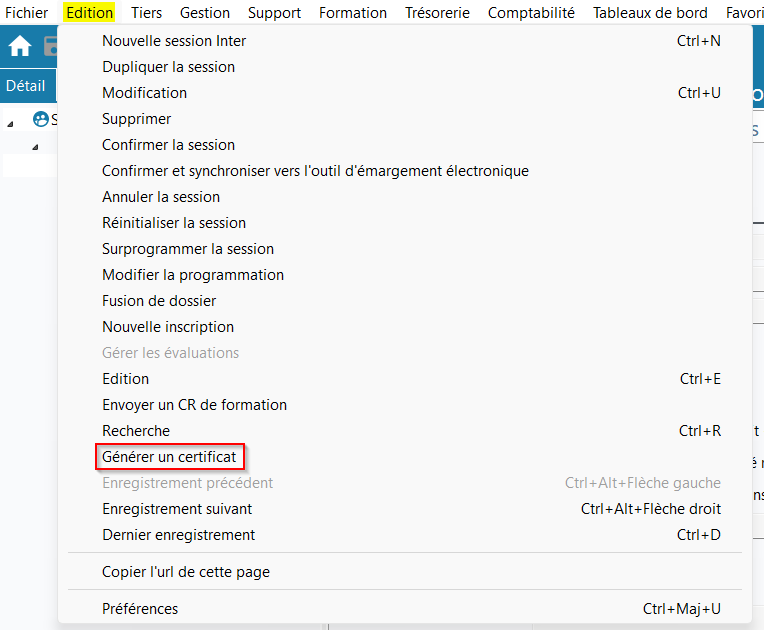The image size is (764, 630).
Task: Open the Trésorerie menu
Action: pos(437,13)
